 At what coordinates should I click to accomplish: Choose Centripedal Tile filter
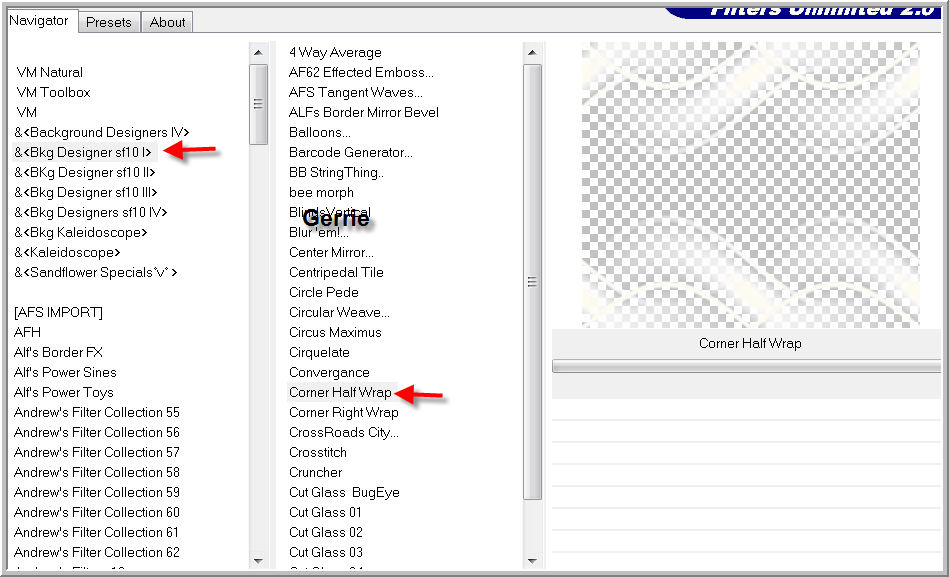(x=337, y=272)
